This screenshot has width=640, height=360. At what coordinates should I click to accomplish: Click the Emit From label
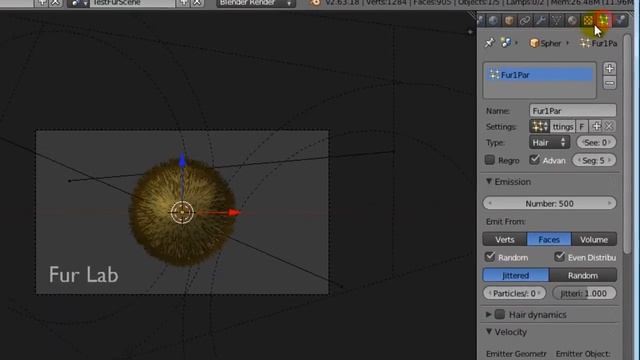505,221
